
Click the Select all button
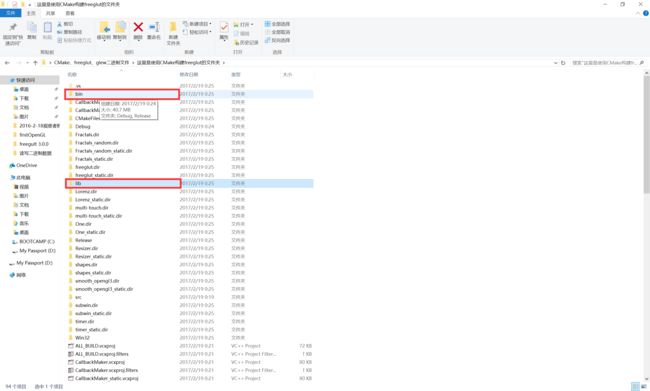tap(277, 24)
